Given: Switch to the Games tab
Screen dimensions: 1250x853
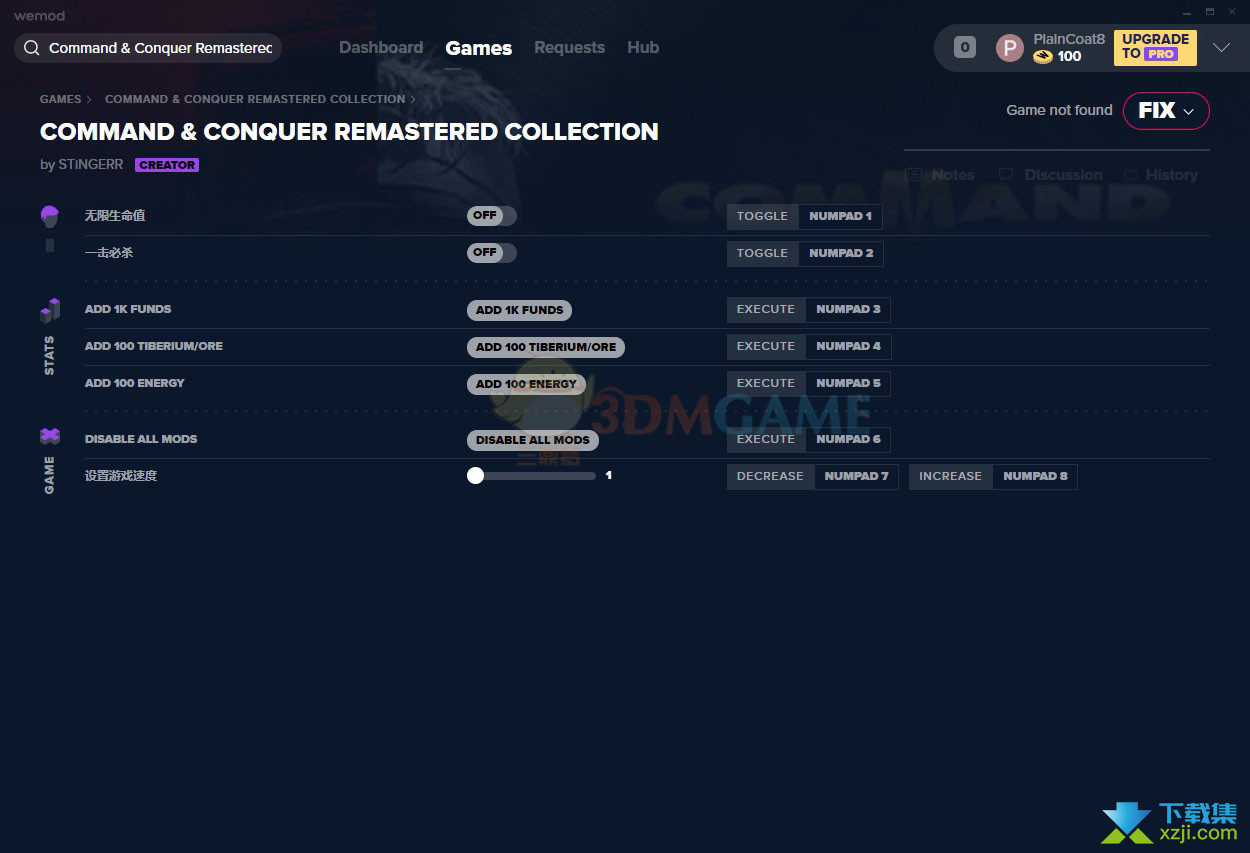Looking at the screenshot, I should click(x=479, y=48).
